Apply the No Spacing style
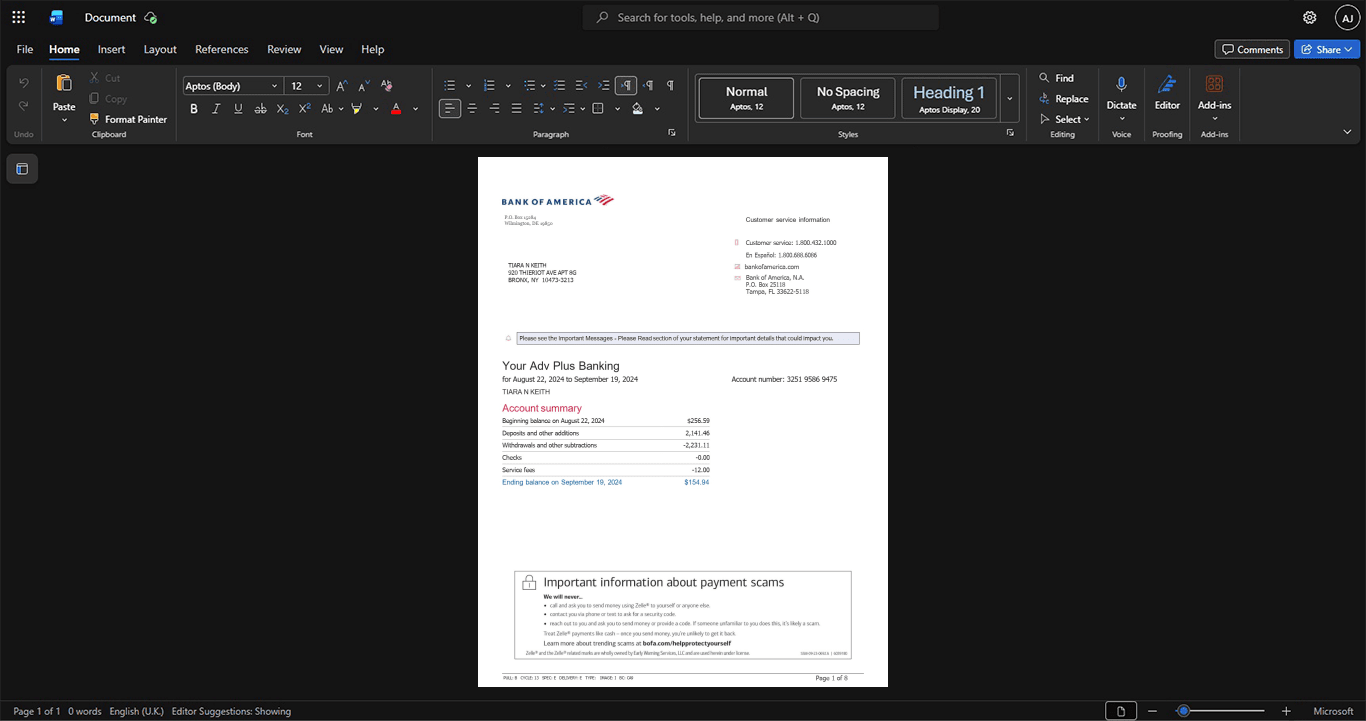Image resolution: width=1366 pixels, height=721 pixels. click(848, 99)
